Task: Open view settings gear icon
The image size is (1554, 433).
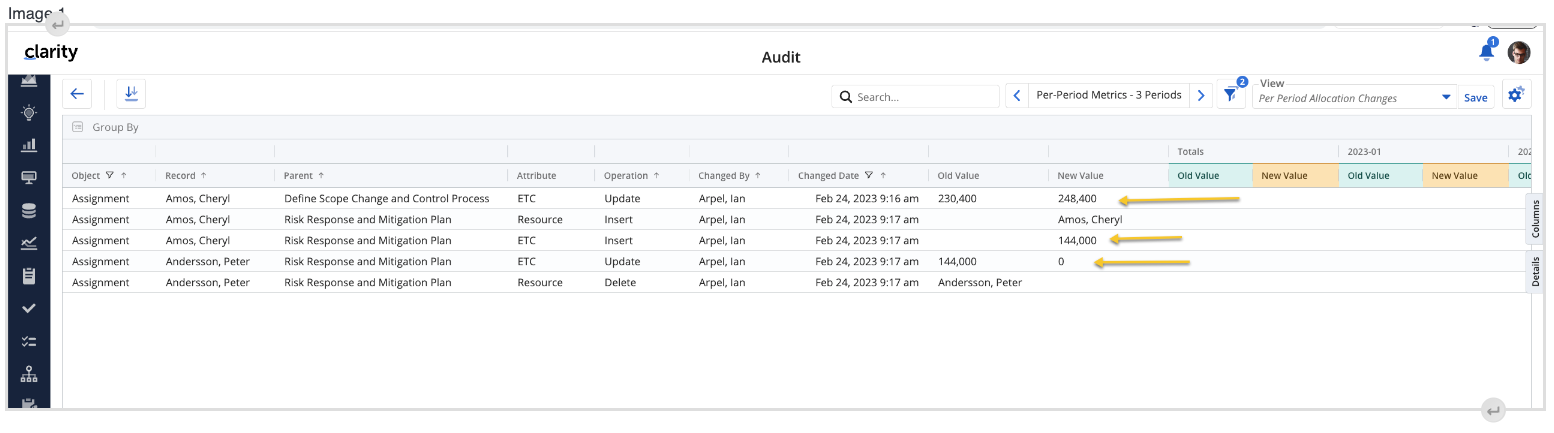Action: [x=1516, y=95]
